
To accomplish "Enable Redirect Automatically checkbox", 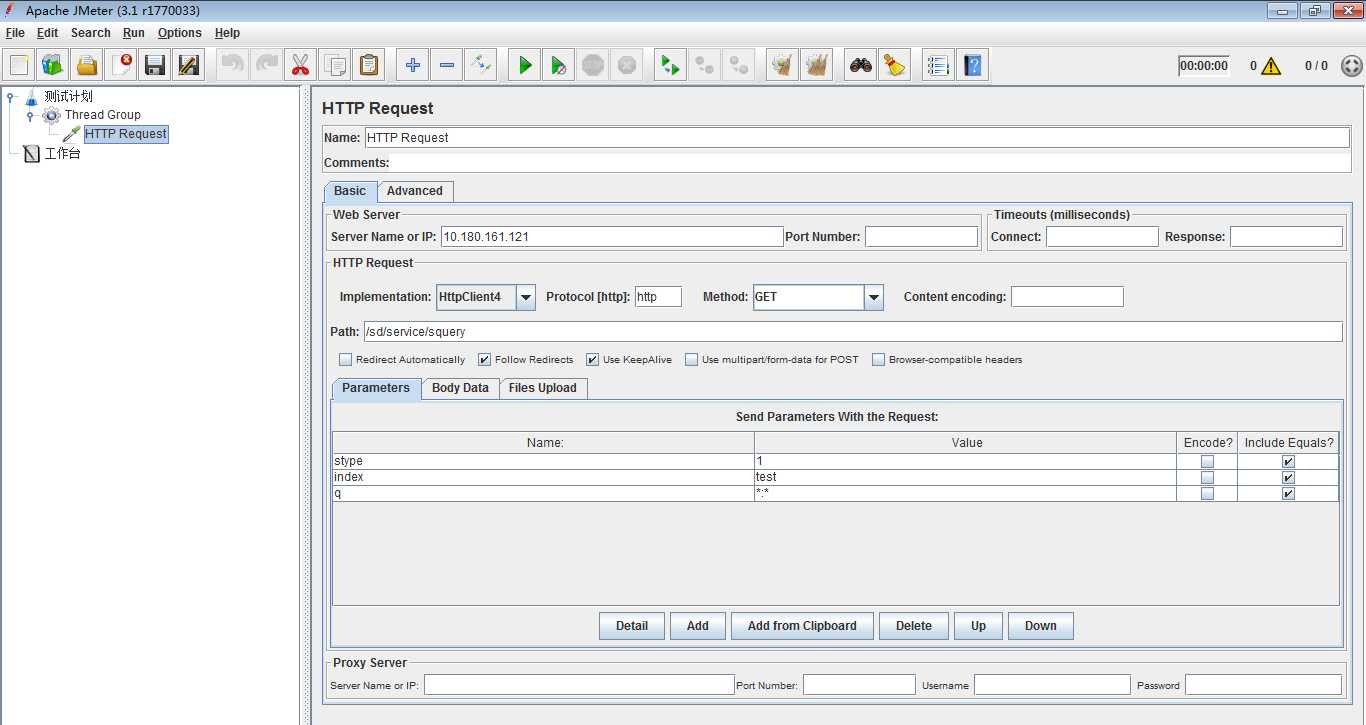I will point(346,359).
